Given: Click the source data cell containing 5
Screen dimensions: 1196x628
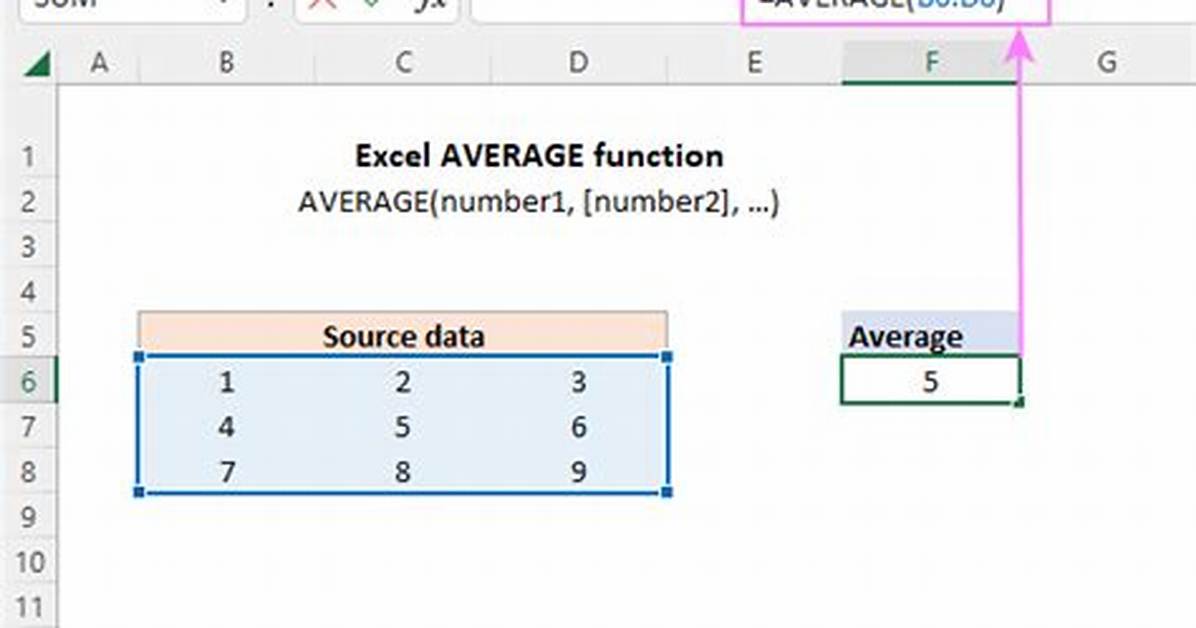Looking at the screenshot, I should 403,426.
